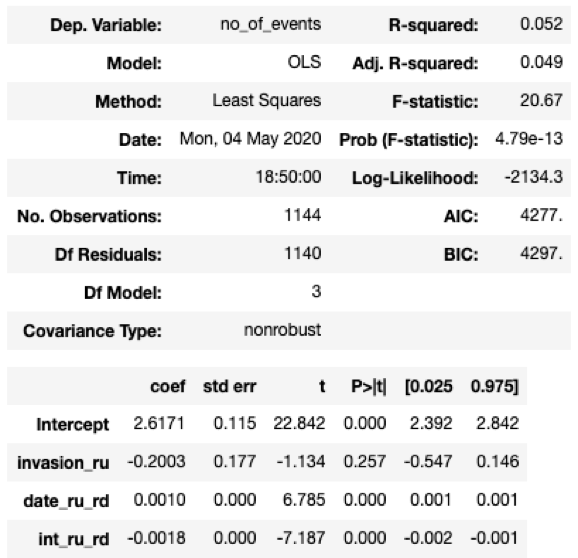Select No. Observations value 1144
This screenshot has height=558, width=578.
coord(303,215)
